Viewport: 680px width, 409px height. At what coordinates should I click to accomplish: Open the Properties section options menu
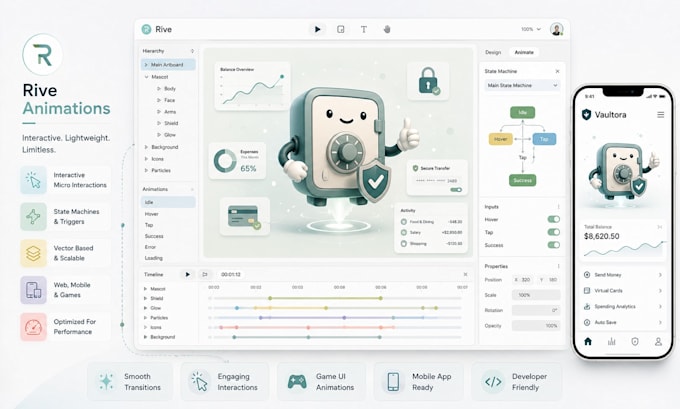(558, 266)
